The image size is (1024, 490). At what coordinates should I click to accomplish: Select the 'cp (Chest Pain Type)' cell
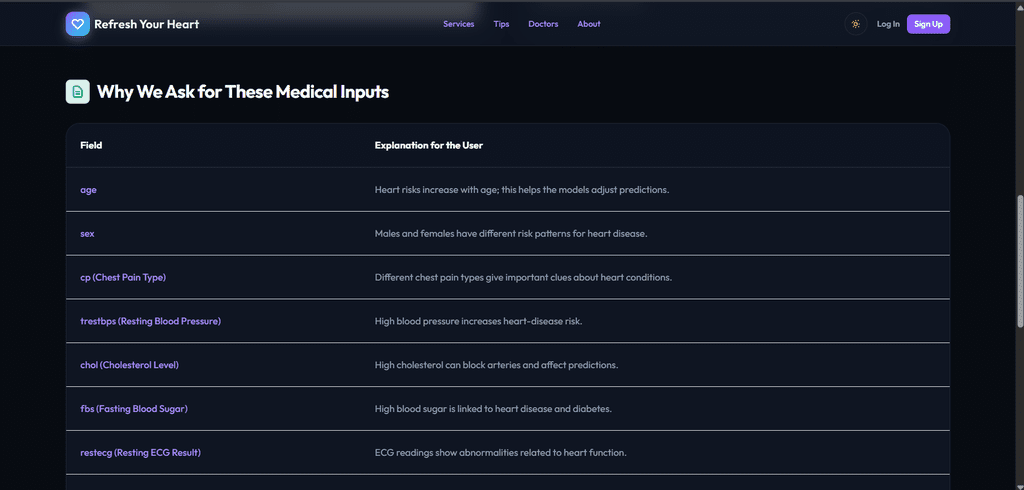[x=123, y=277]
